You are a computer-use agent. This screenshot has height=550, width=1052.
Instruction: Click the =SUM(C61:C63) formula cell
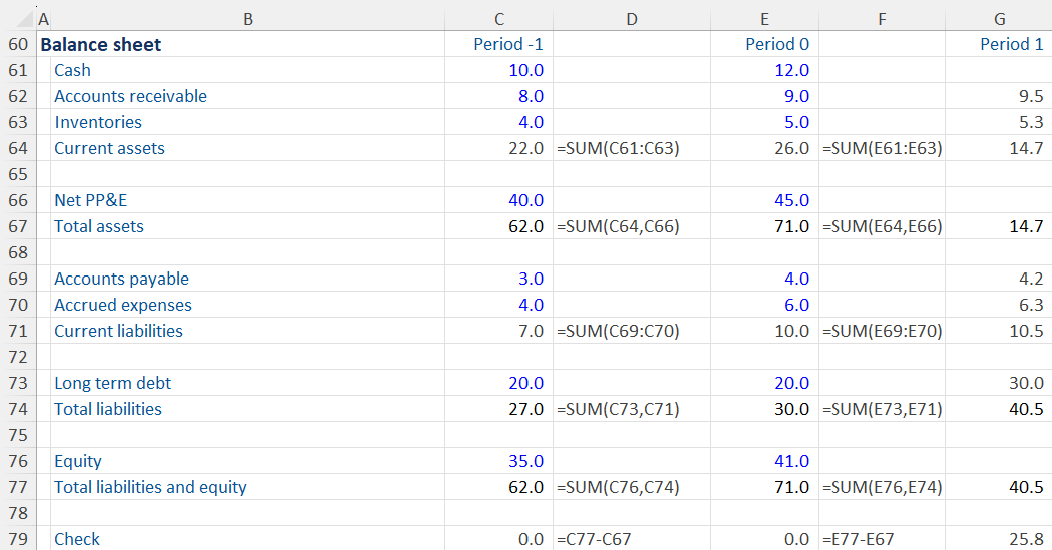tap(617, 148)
